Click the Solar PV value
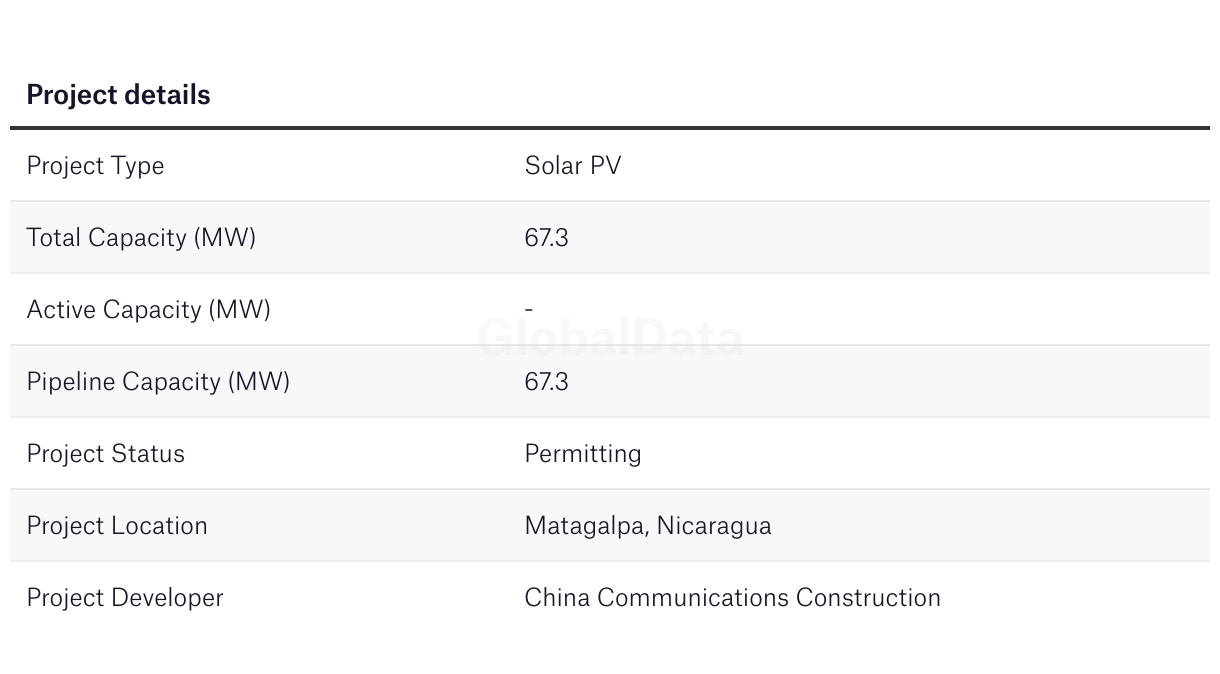 (x=573, y=165)
